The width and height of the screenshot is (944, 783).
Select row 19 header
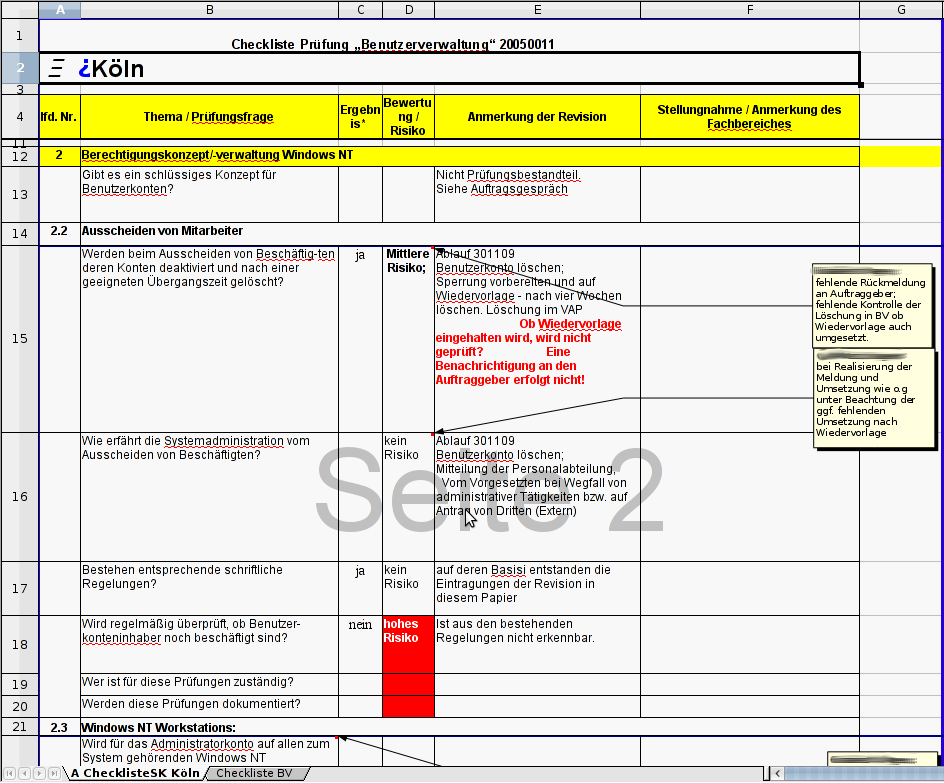(20, 685)
